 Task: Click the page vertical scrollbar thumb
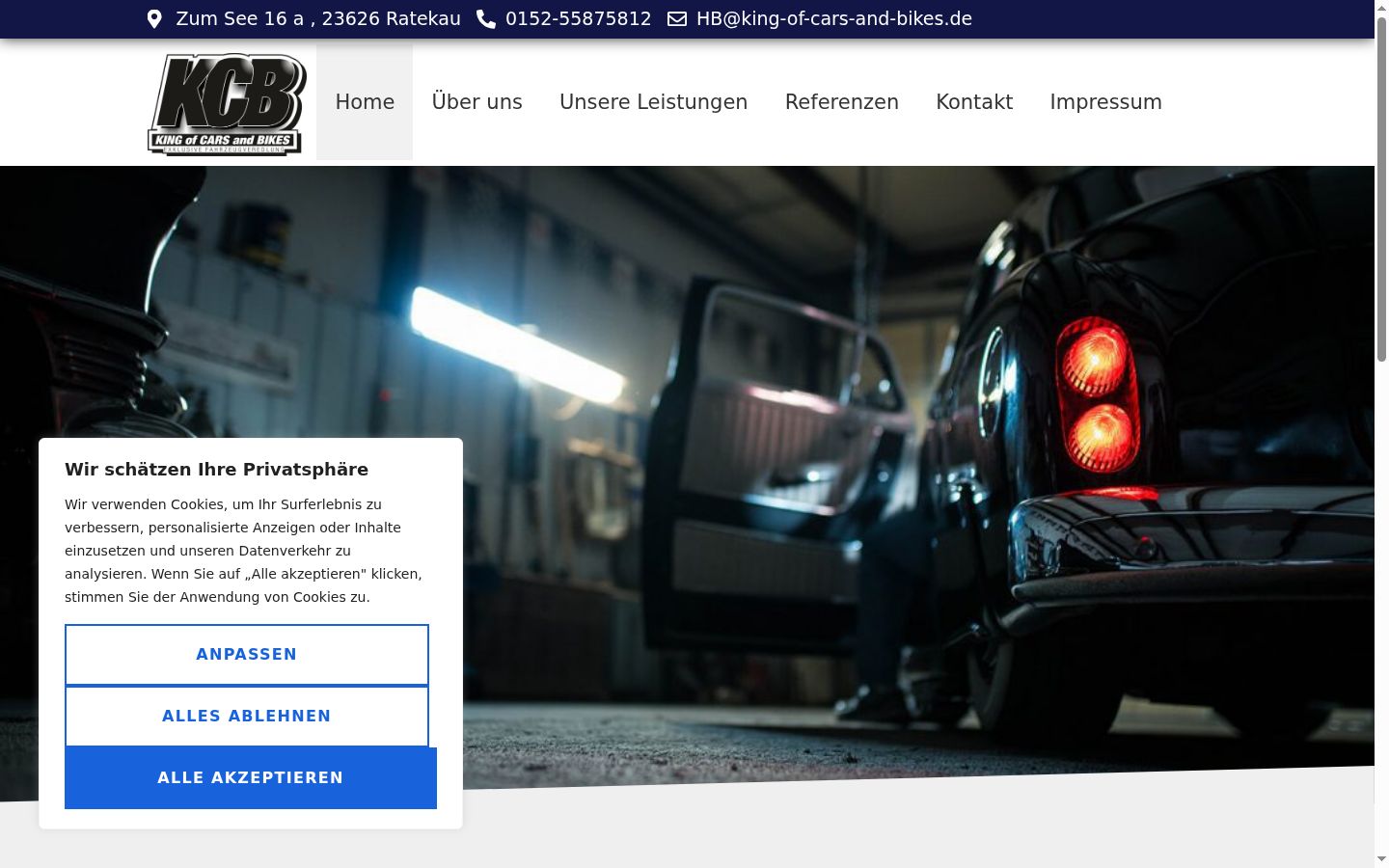(x=1381, y=188)
